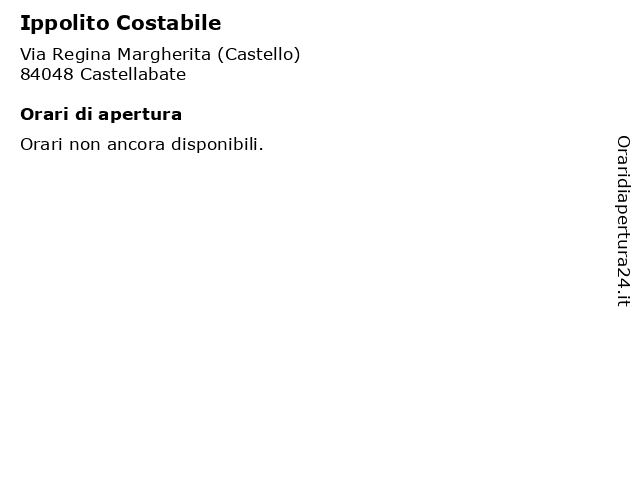This screenshot has width=640, height=480.
Task: Click the Ippolito Costabile title
Action: [120, 23]
